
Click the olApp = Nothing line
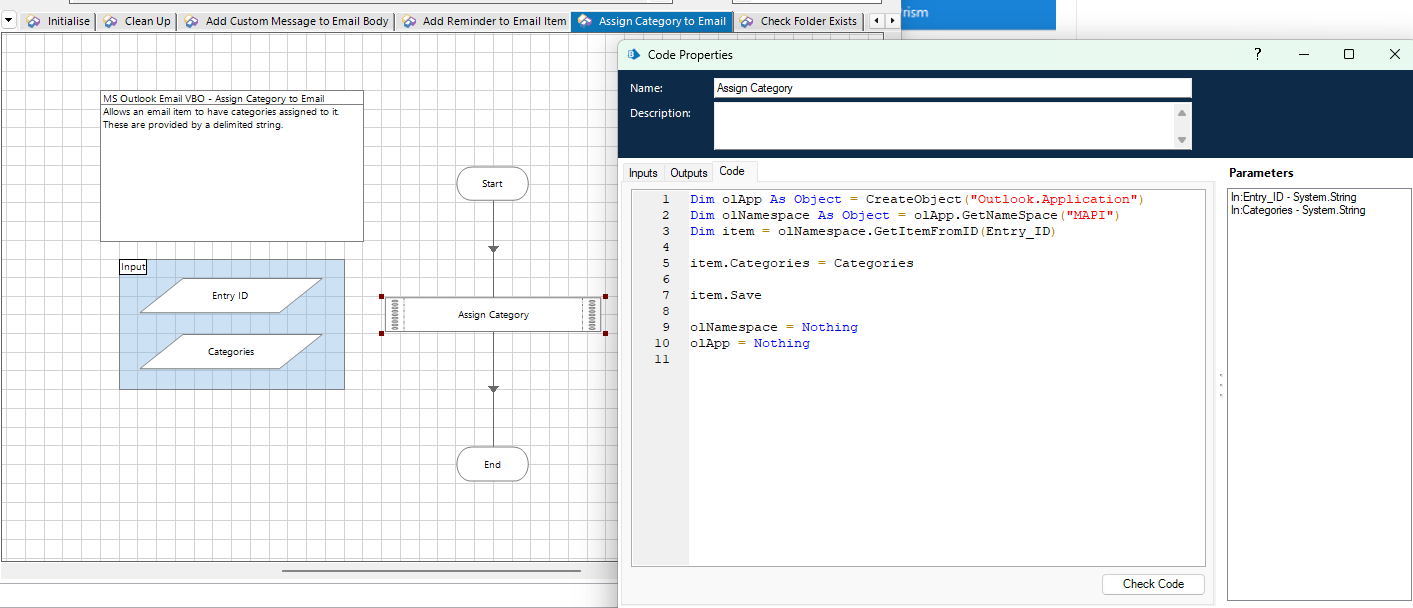(750, 343)
